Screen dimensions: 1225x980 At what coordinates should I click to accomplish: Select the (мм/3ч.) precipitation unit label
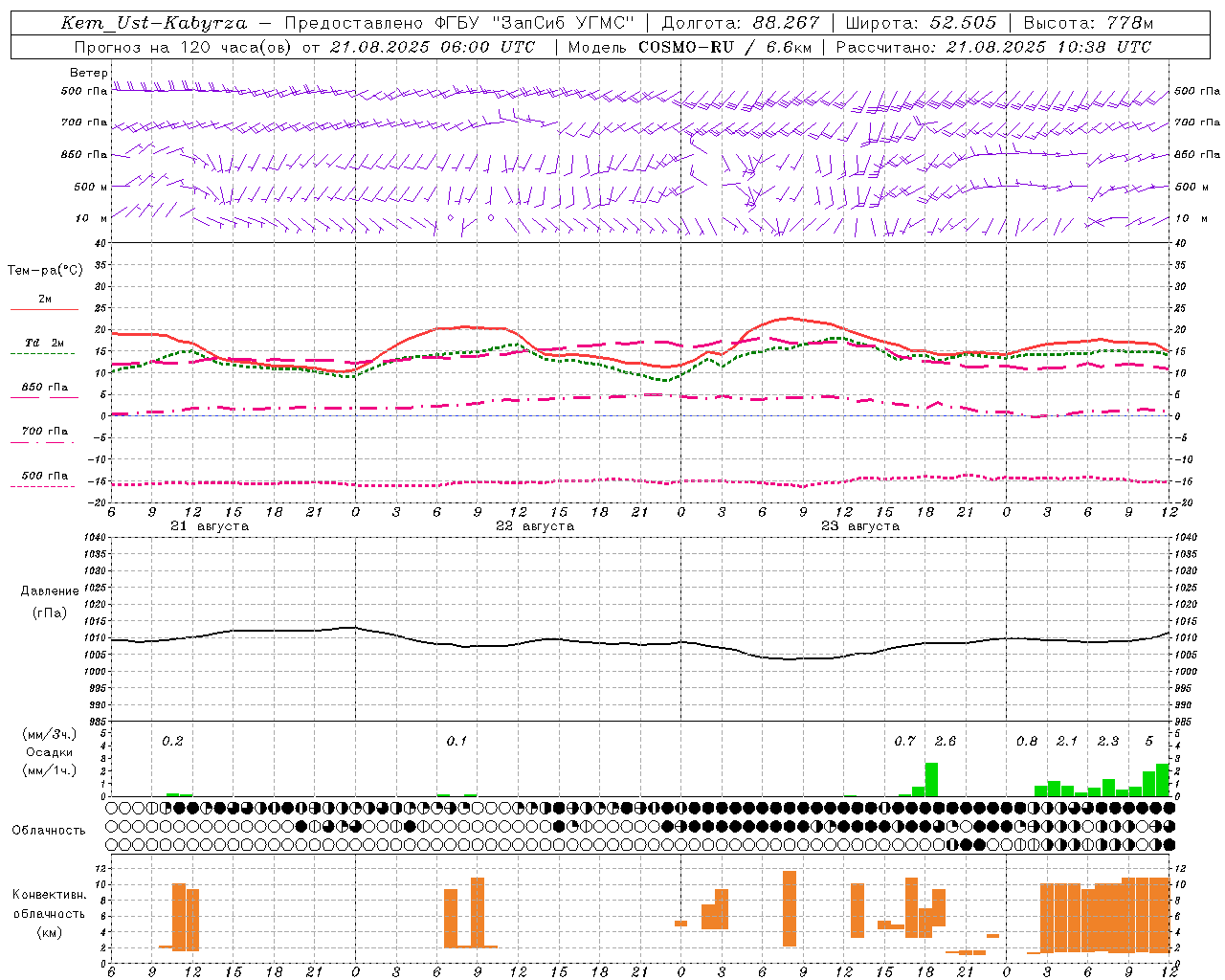pos(49,734)
